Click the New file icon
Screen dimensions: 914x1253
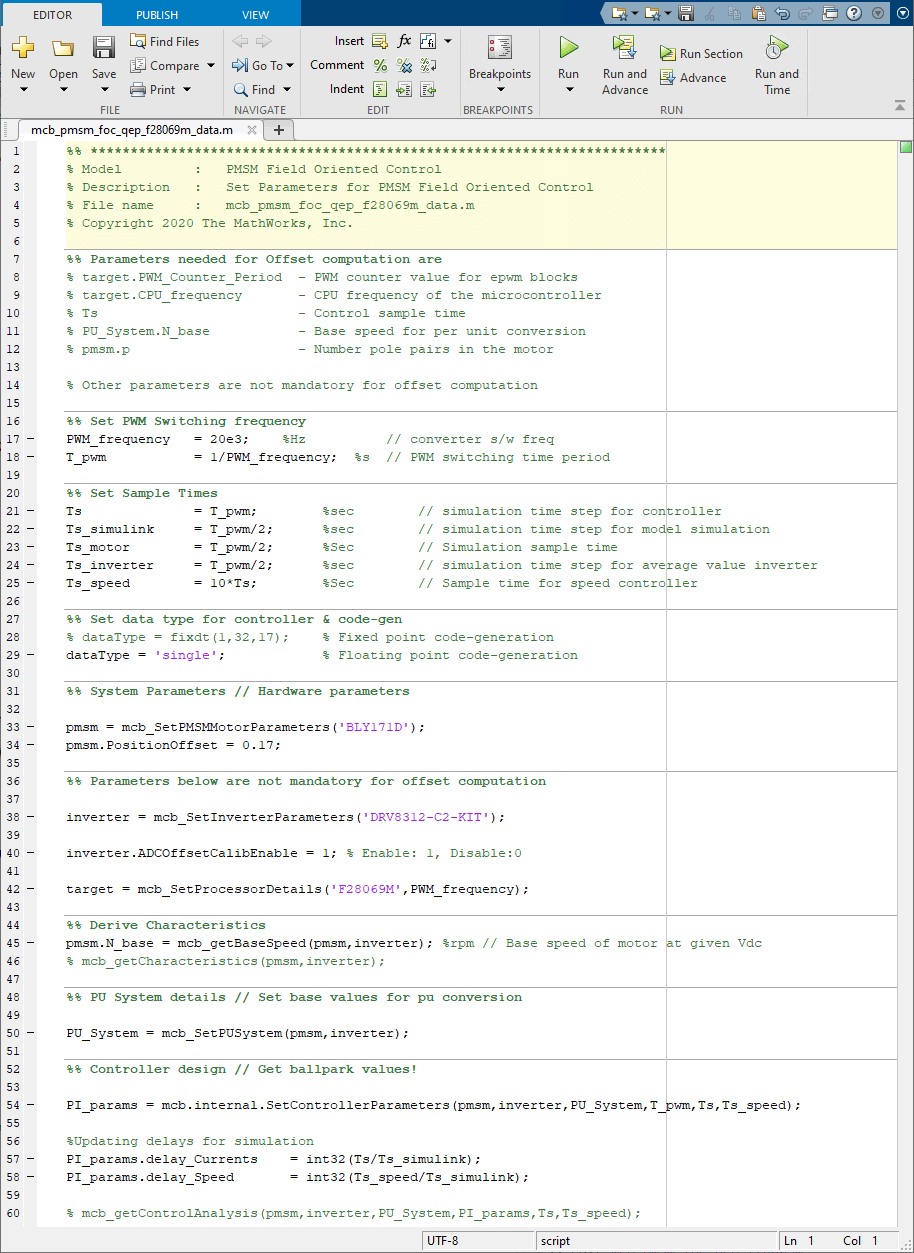[x=23, y=47]
